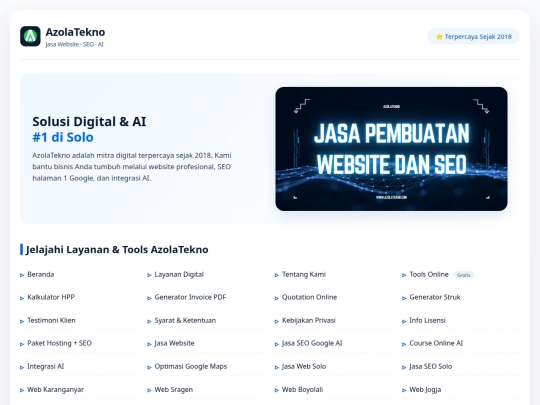Open the Web Sragen link
540x405 pixels.
coord(174,390)
